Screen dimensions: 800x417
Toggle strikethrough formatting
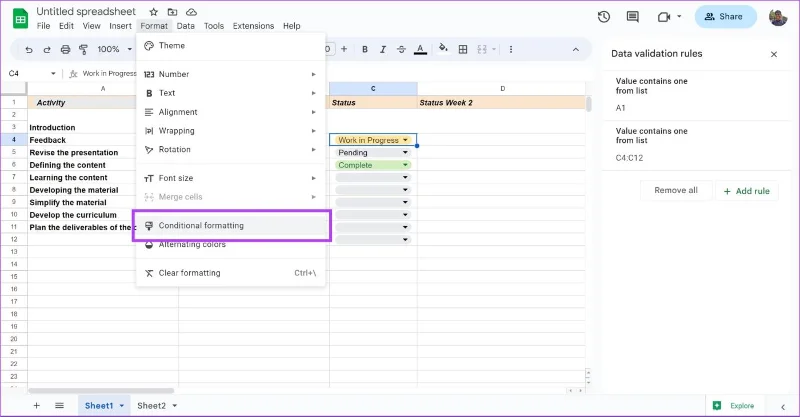[x=402, y=49]
